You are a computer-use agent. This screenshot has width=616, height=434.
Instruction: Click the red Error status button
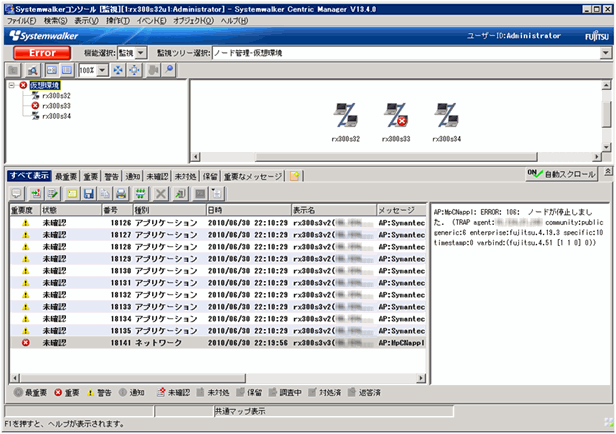pos(42,53)
